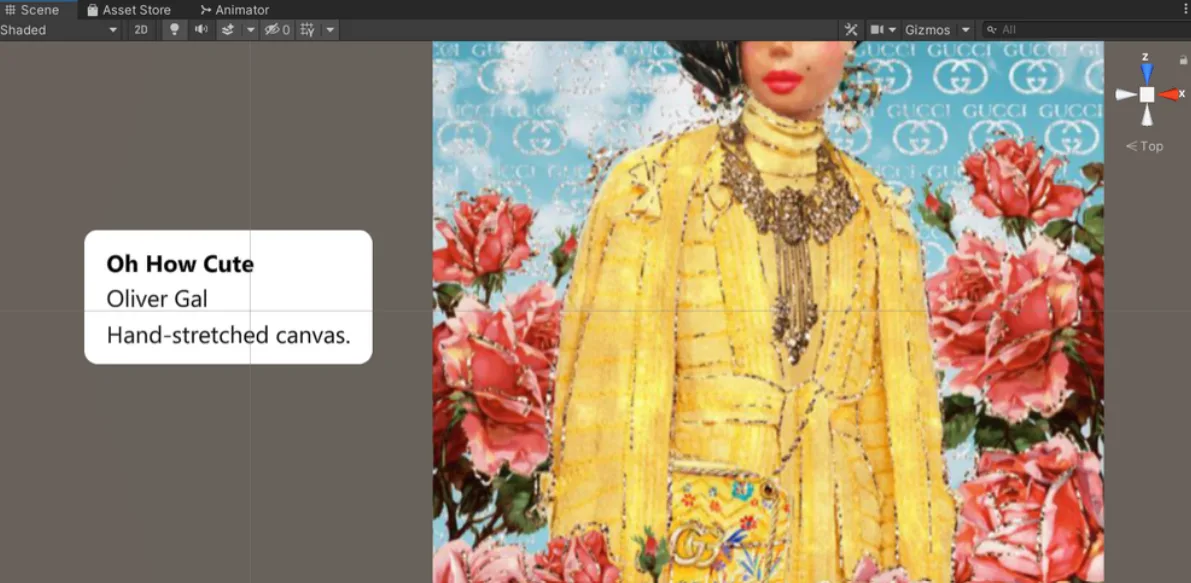Open the Shaded draw mode dropdown
The image size is (1191, 583).
[60, 30]
